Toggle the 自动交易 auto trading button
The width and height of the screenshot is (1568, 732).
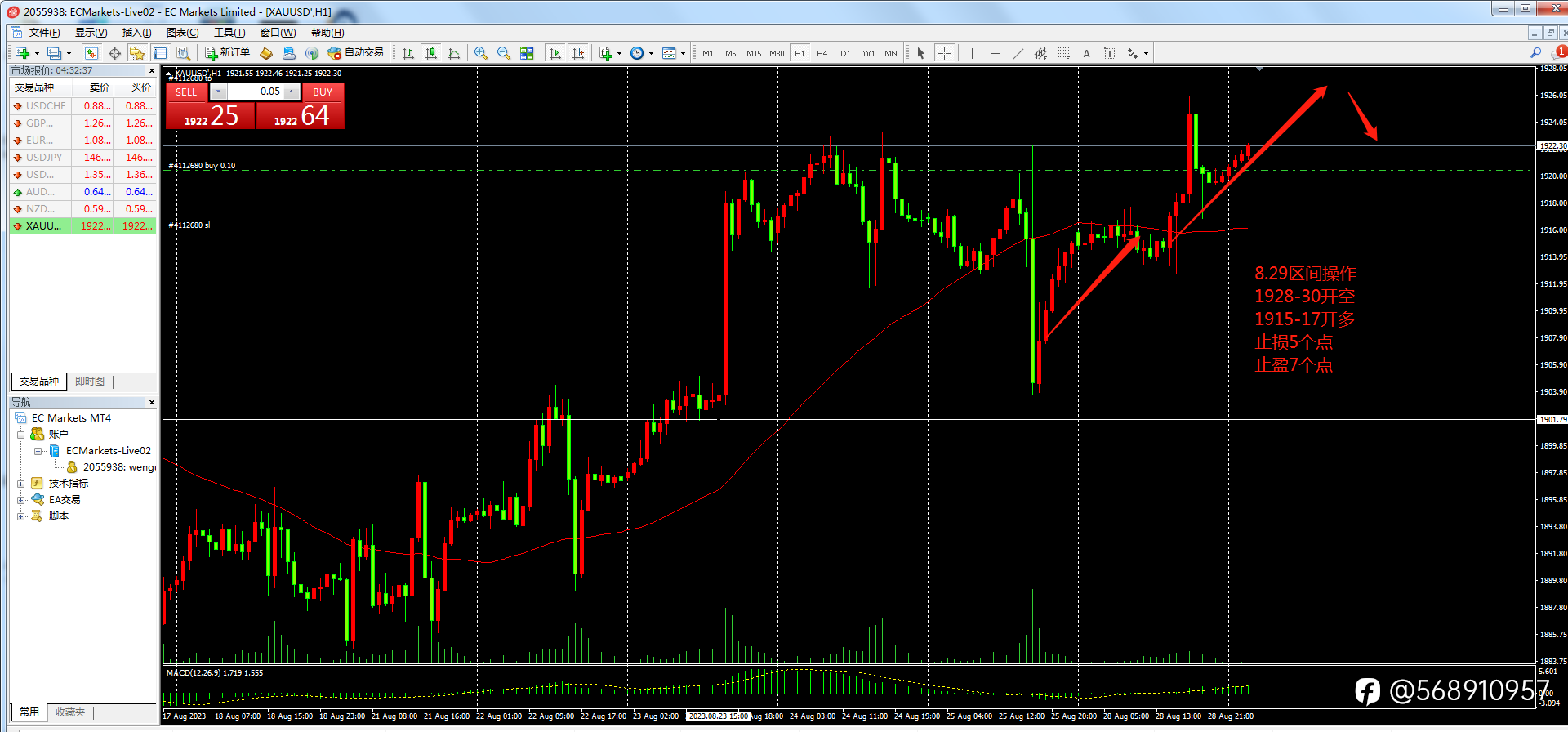coord(355,53)
